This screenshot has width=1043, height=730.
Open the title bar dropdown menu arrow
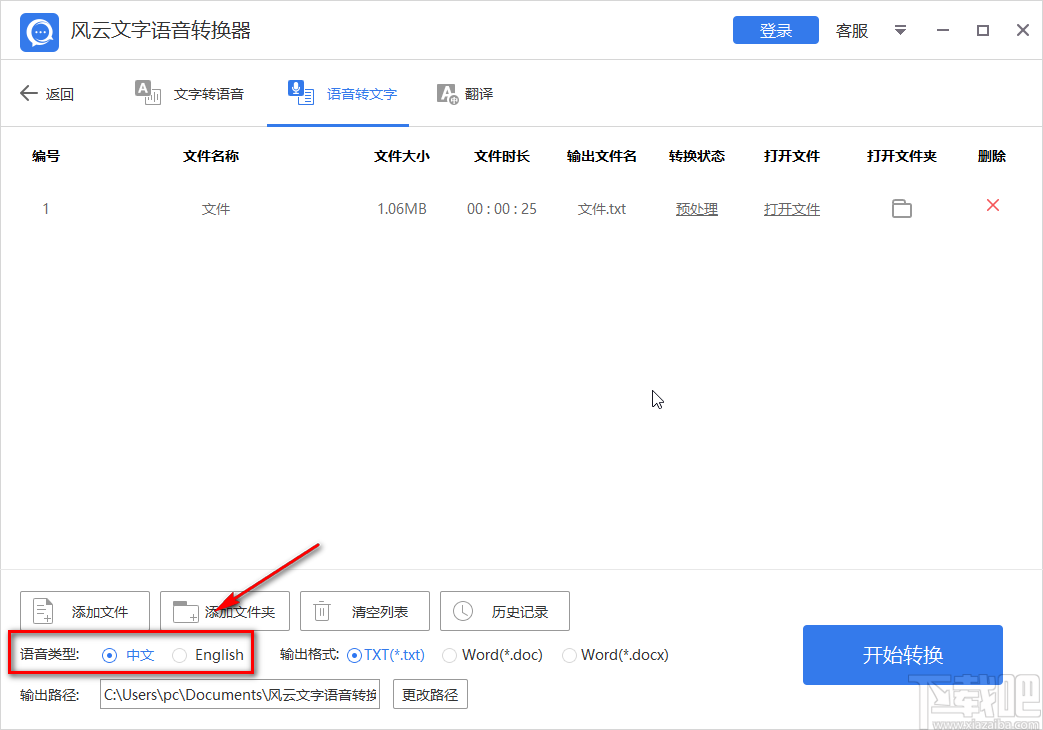tap(899, 31)
